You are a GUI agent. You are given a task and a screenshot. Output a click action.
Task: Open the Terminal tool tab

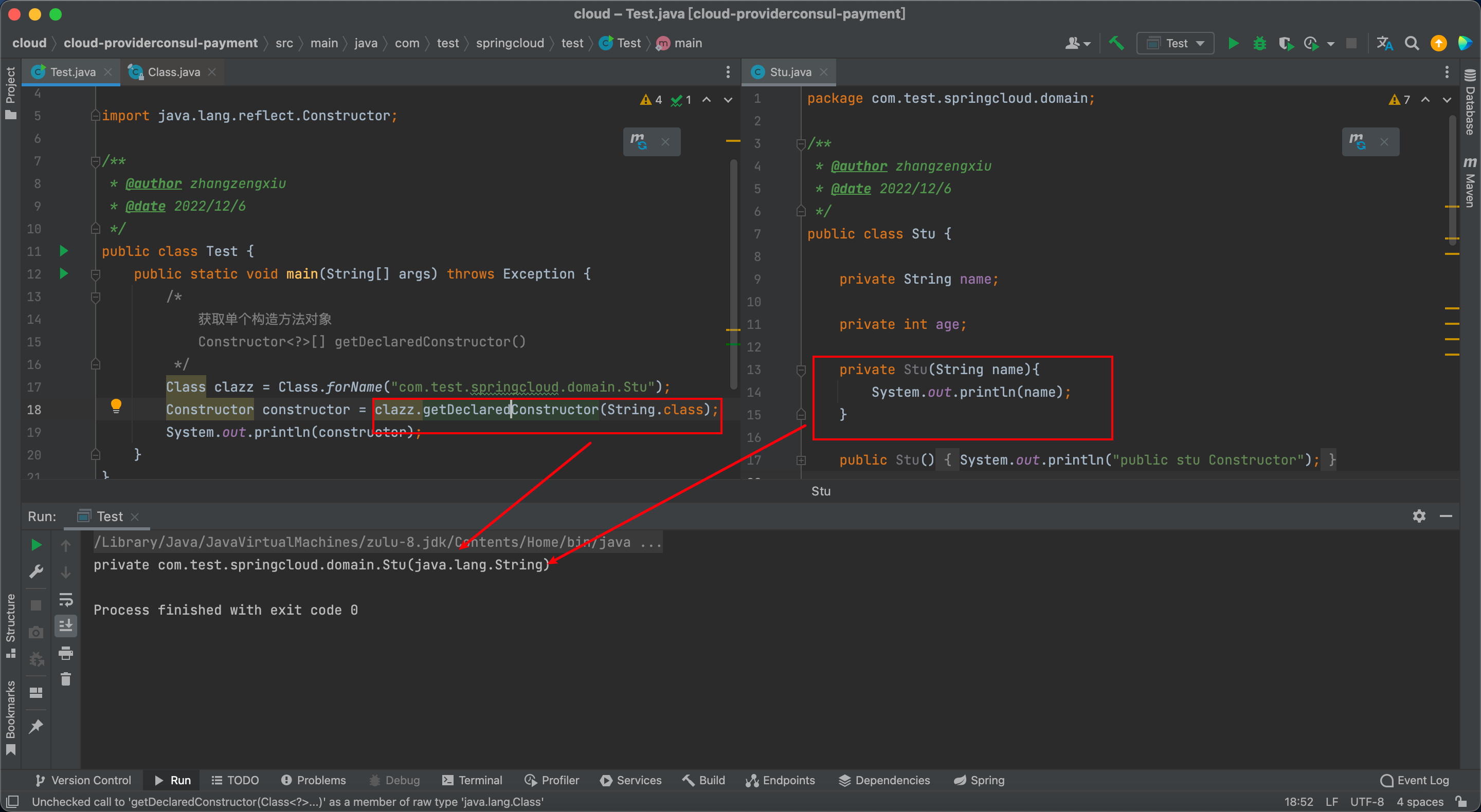click(472, 780)
